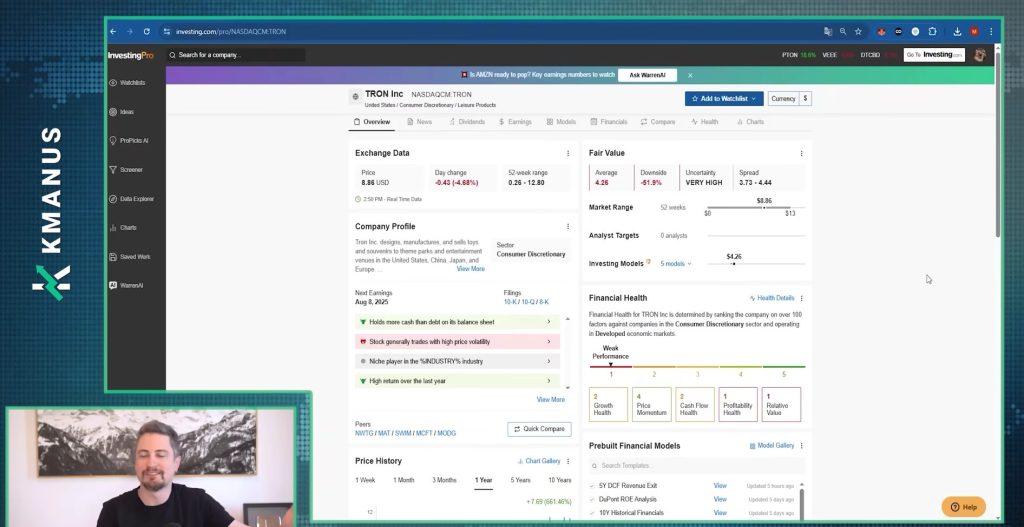Expand the Add to Watchlist dropdown arrow
This screenshot has width=1024, height=527.
click(x=756, y=99)
